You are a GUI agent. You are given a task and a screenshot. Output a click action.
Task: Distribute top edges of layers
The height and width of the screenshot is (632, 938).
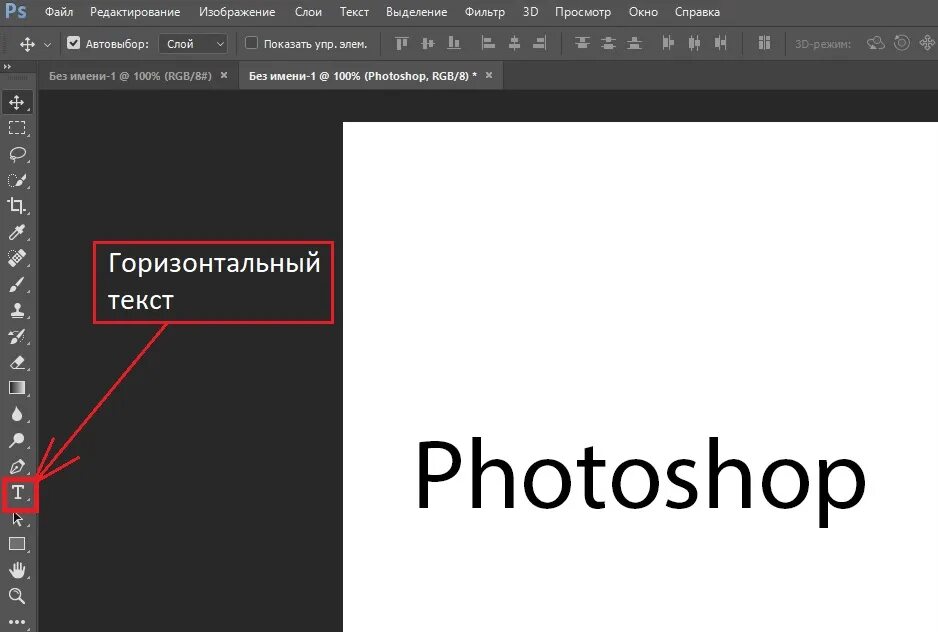pos(582,43)
